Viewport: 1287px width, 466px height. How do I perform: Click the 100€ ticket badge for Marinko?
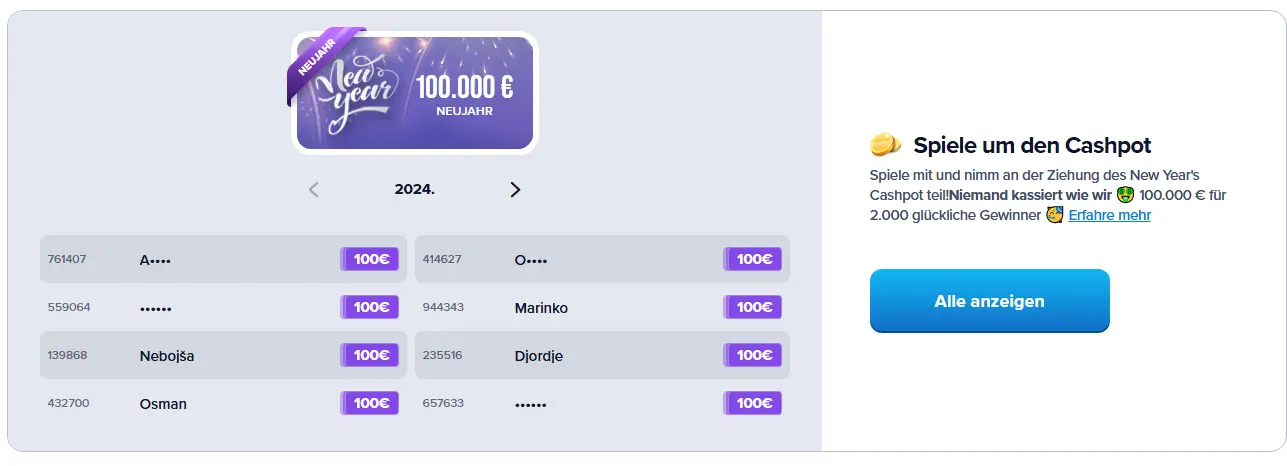pyautogui.click(x=753, y=307)
